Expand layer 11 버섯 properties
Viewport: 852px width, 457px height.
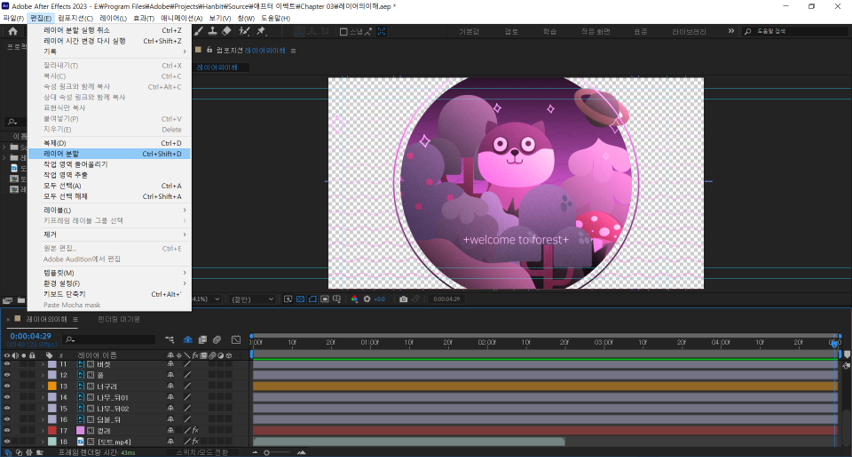click(42, 364)
